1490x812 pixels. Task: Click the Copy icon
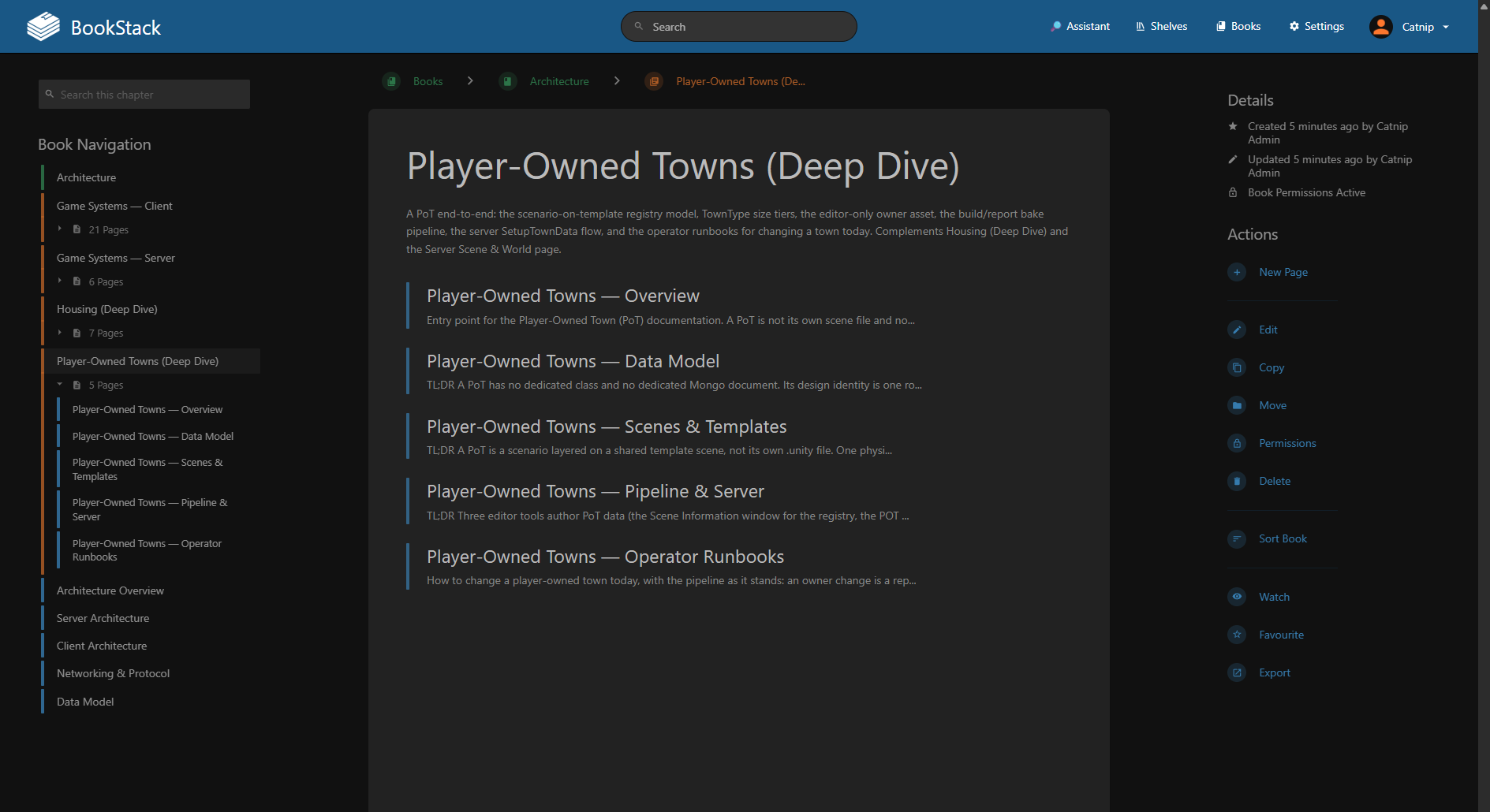pyautogui.click(x=1237, y=367)
